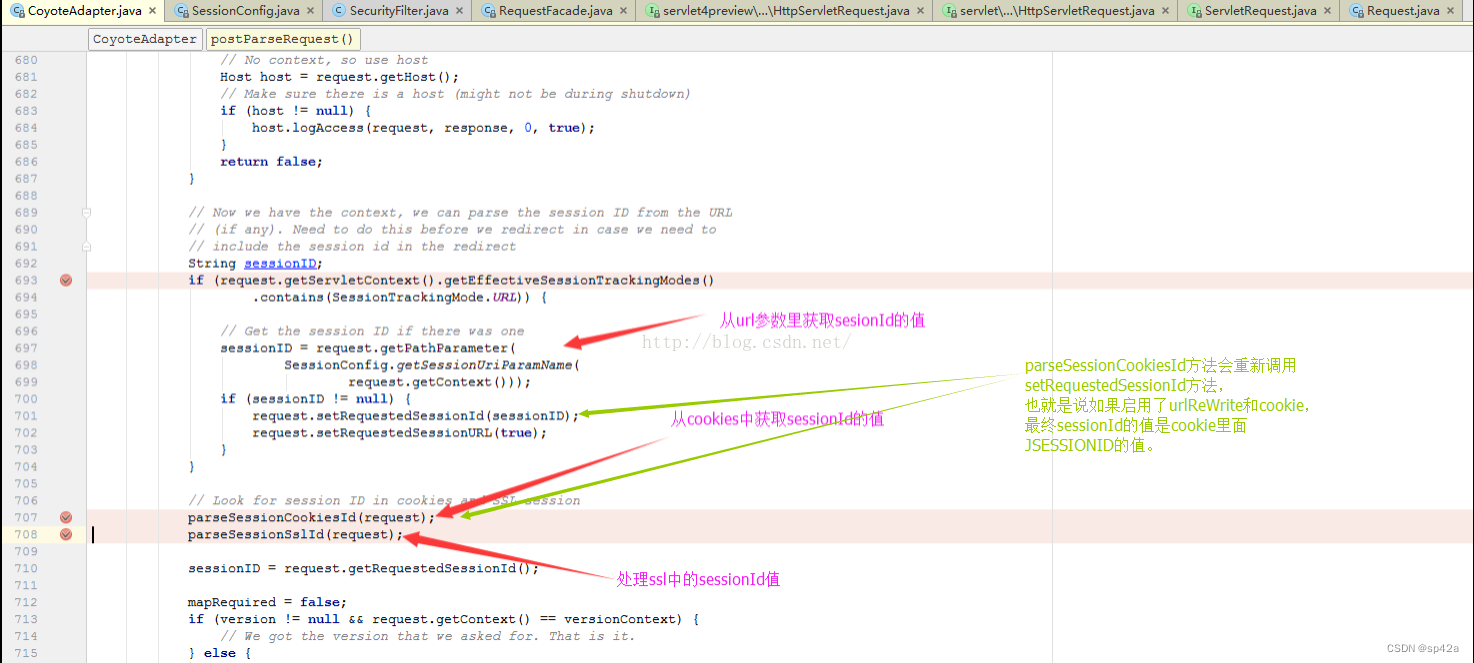Image resolution: width=1474 pixels, height=663 pixels.
Task: Toggle the breakpoint on line 708
Action: (x=66, y=534)
